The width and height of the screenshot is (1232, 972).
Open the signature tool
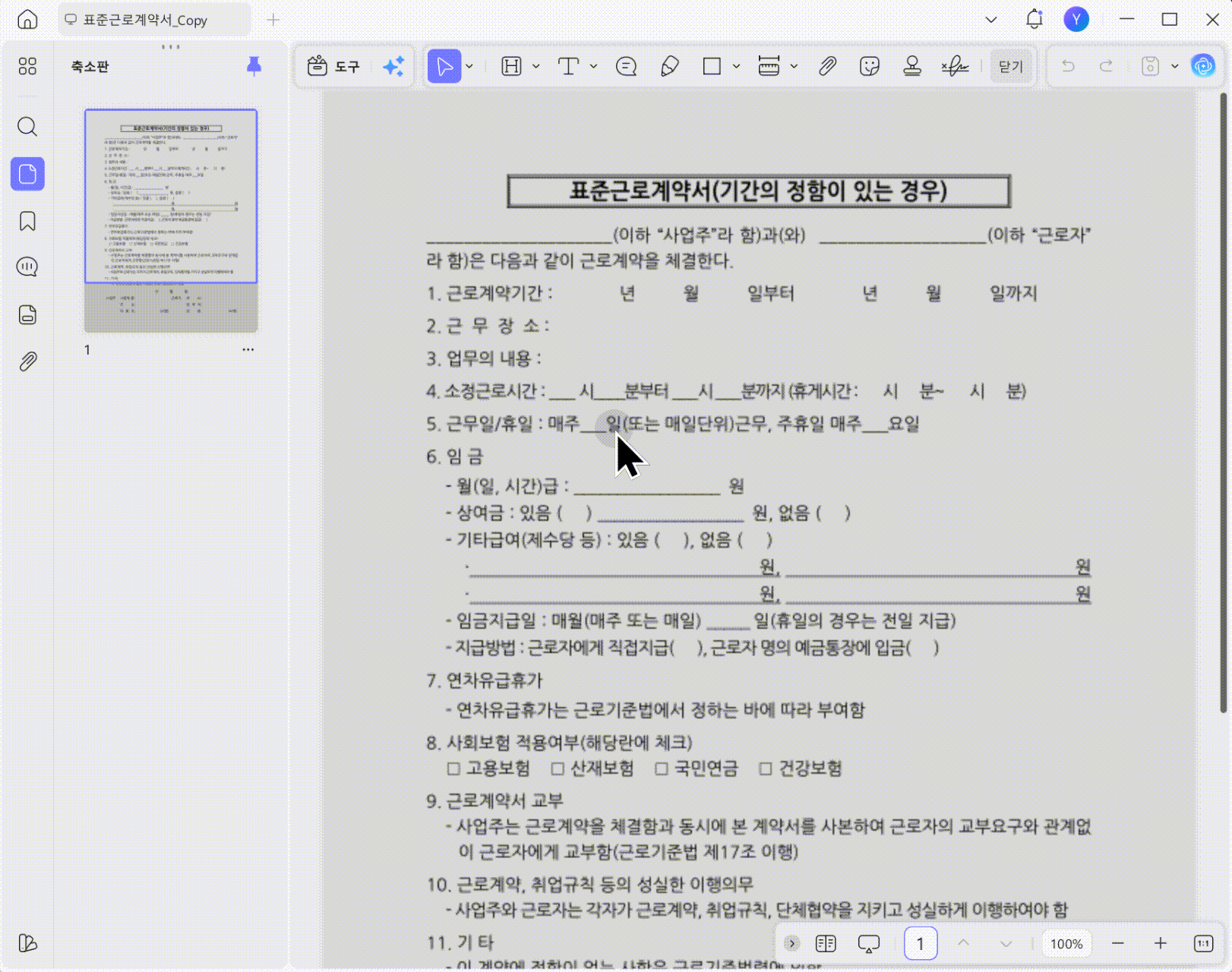coord(955,67)
